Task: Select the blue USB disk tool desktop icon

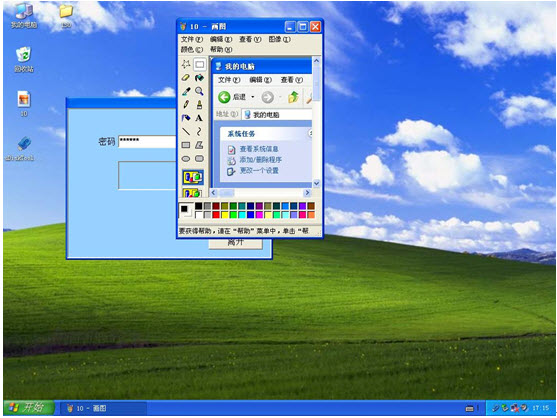Action: [20, 148]
